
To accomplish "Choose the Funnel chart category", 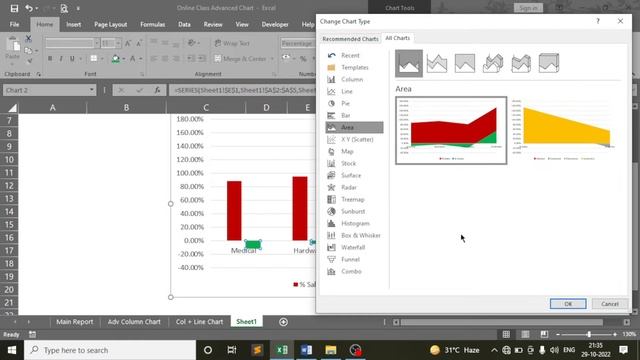I will [x=354, y=259].
